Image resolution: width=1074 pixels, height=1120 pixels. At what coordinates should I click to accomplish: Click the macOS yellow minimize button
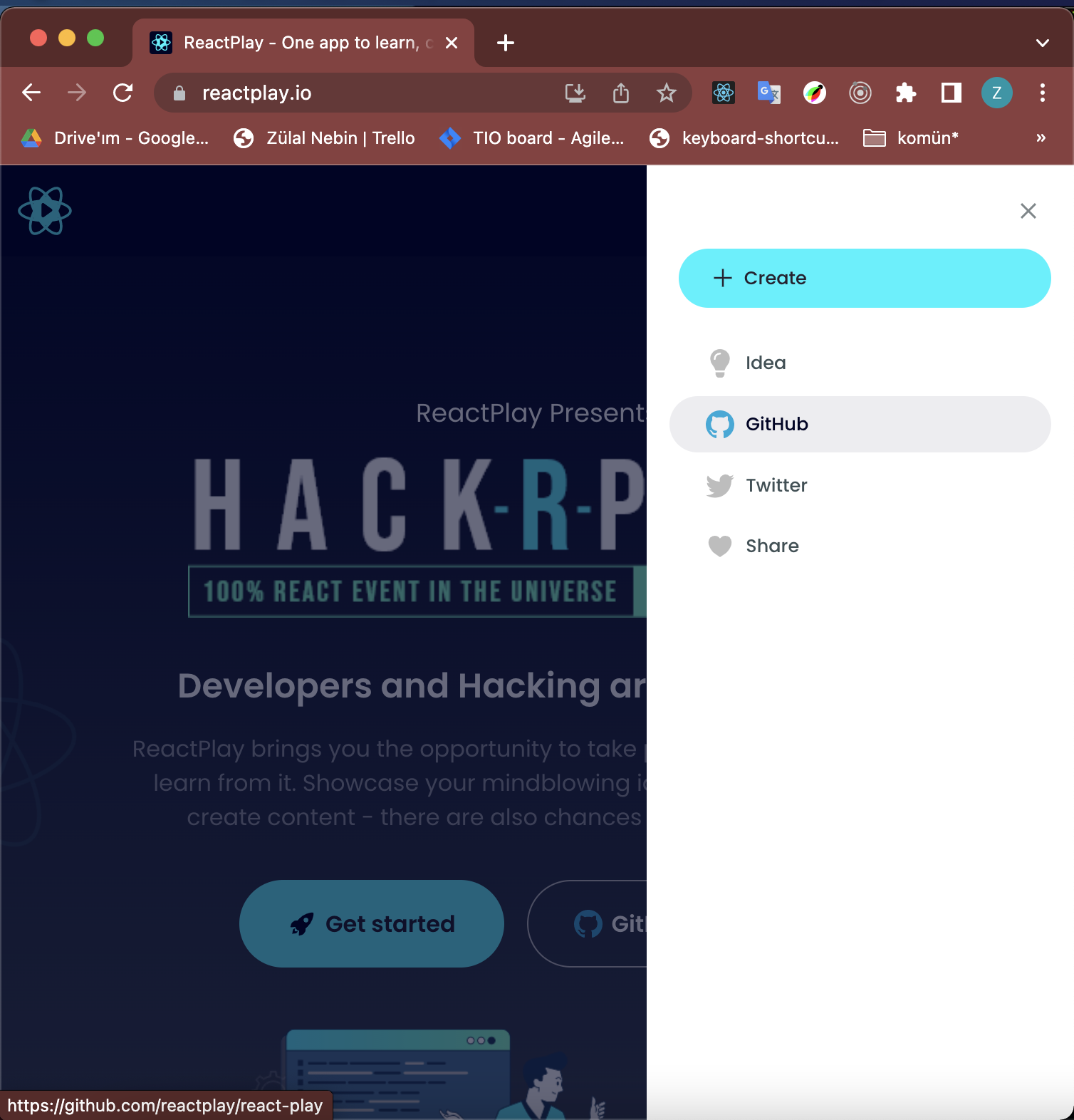click(67, 38)
